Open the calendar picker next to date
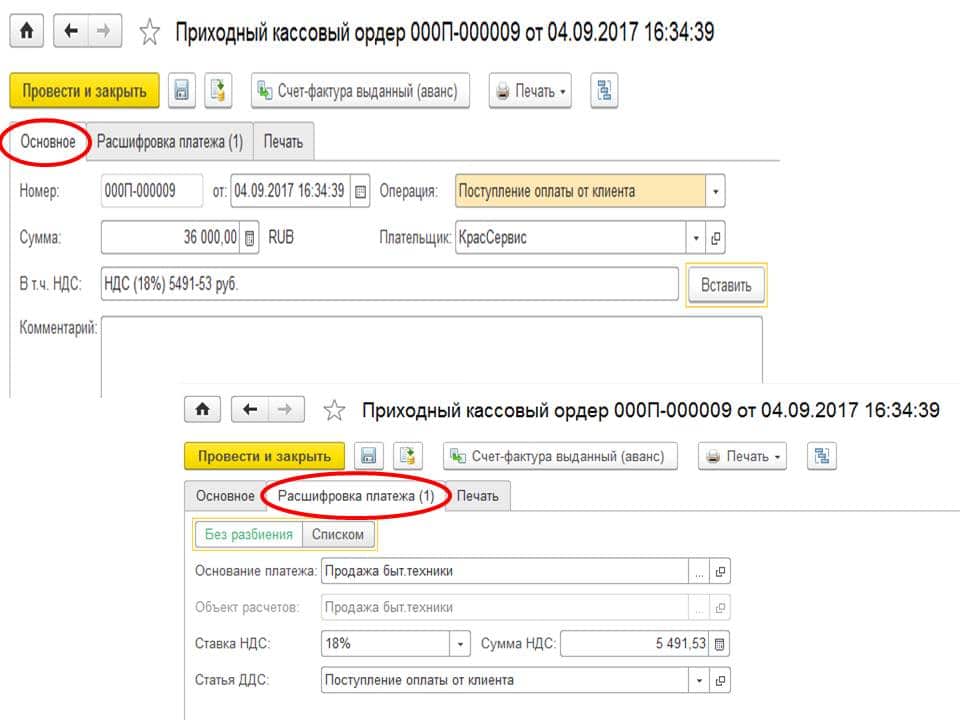This screenshot has width=960, height=720. 361,192
